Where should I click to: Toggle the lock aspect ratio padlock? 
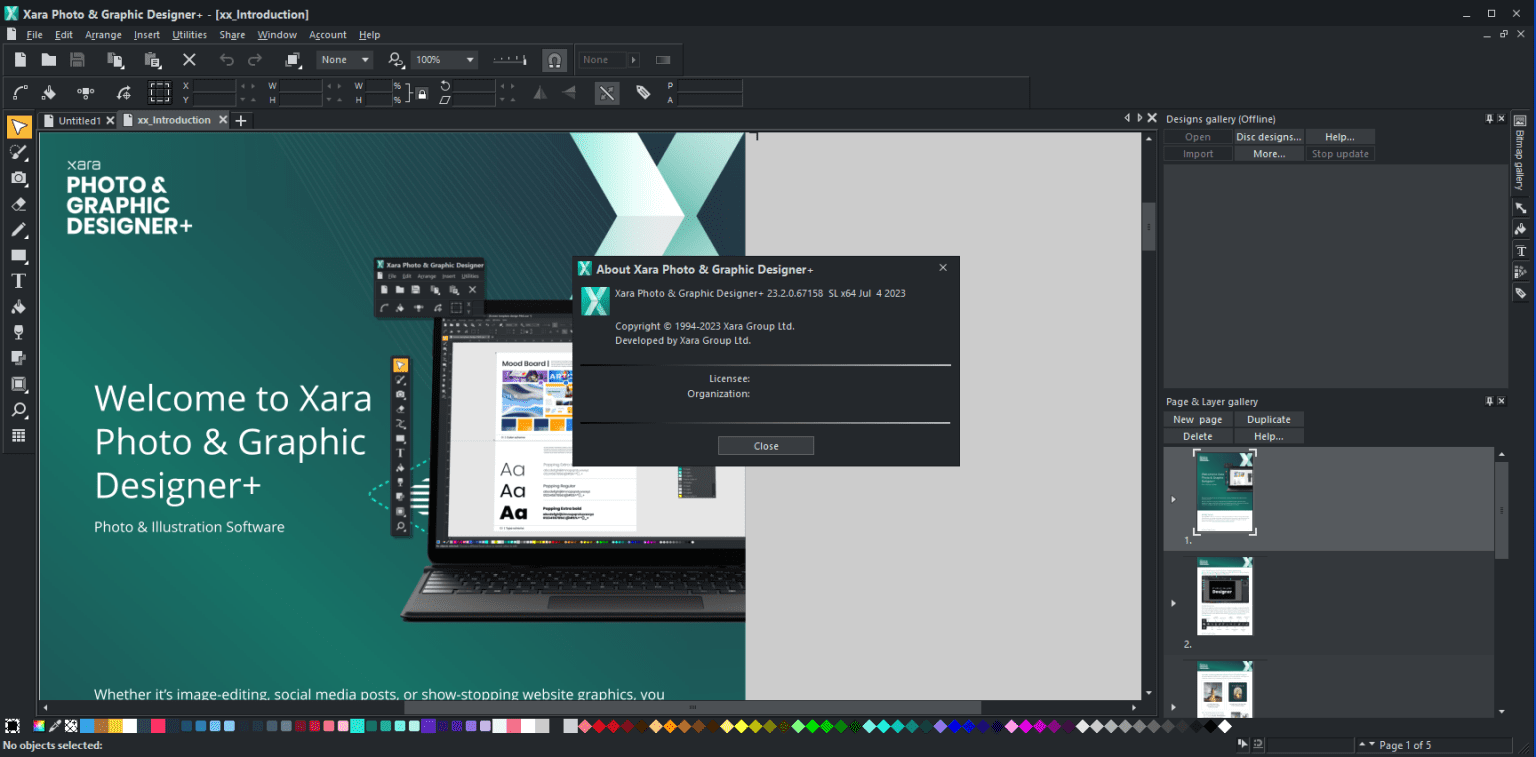click(x=422, y=92)
